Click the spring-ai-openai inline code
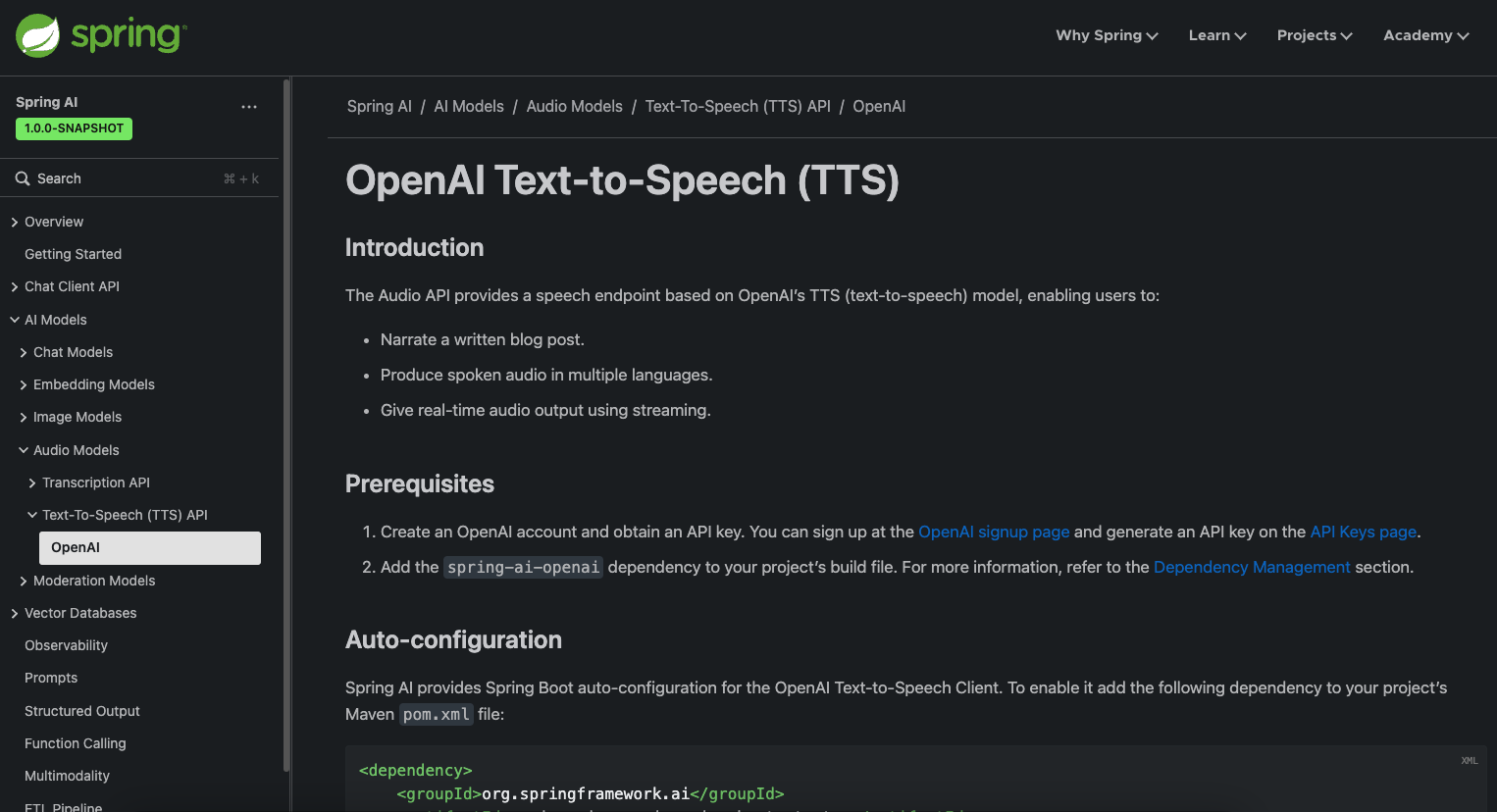The height and width of the screenshot is (812, 1497). coord(523,567)
